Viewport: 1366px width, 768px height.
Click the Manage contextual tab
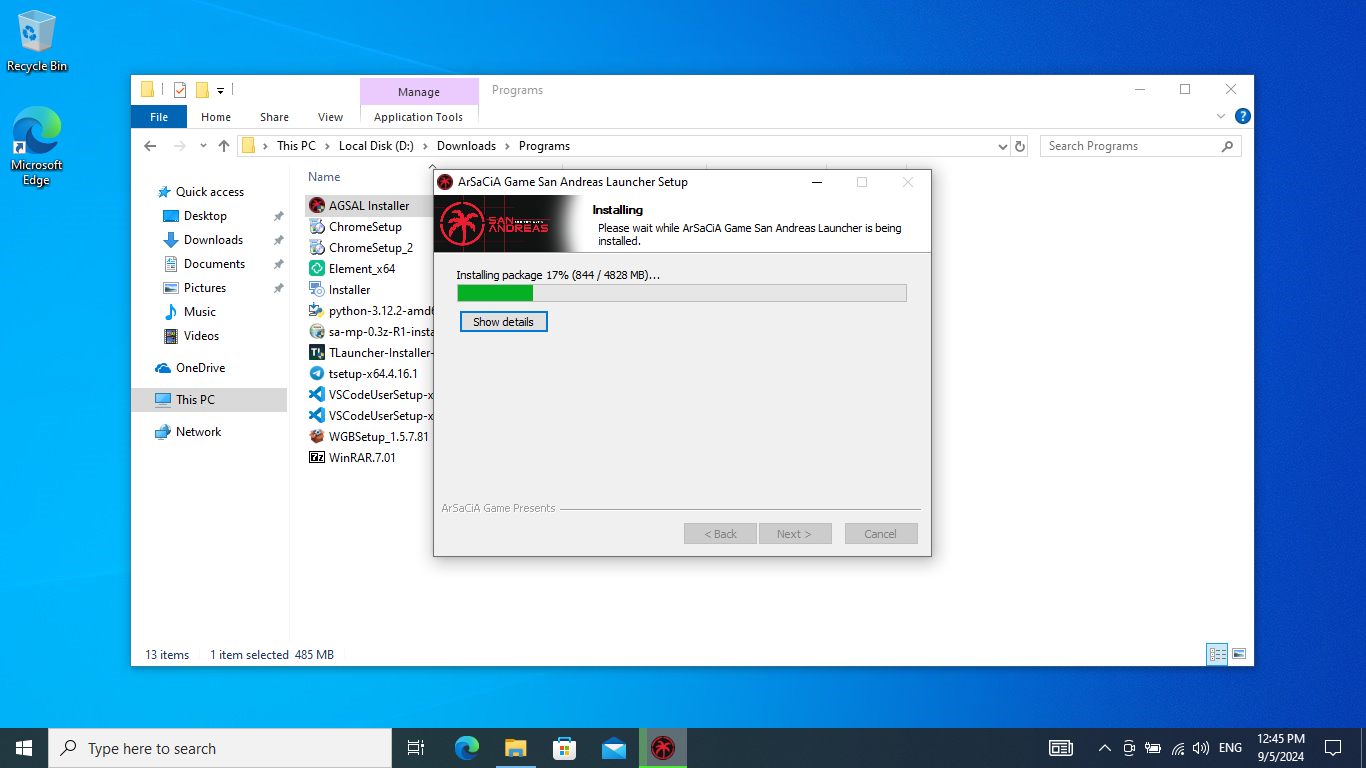[419, 92]
